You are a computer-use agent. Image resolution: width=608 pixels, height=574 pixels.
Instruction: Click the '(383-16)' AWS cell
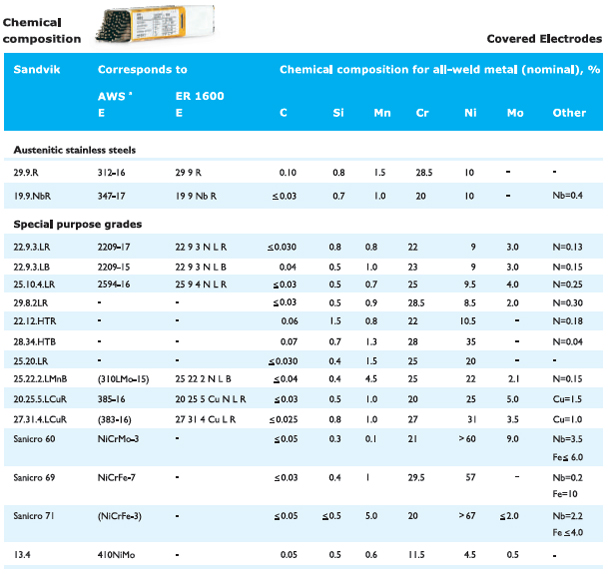(x=114, y=420)
